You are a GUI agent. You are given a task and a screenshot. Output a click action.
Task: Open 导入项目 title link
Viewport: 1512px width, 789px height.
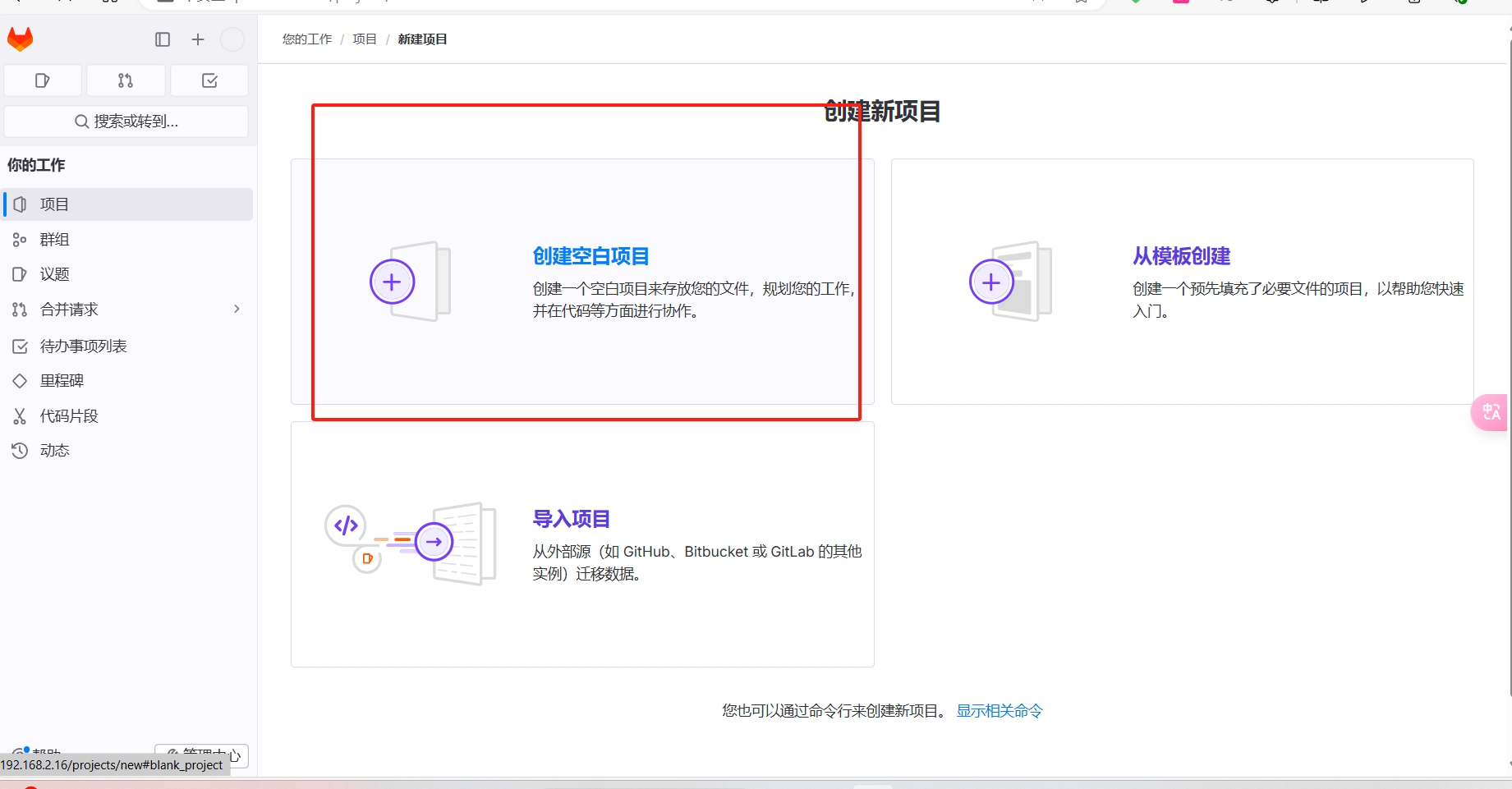(572, 519)
